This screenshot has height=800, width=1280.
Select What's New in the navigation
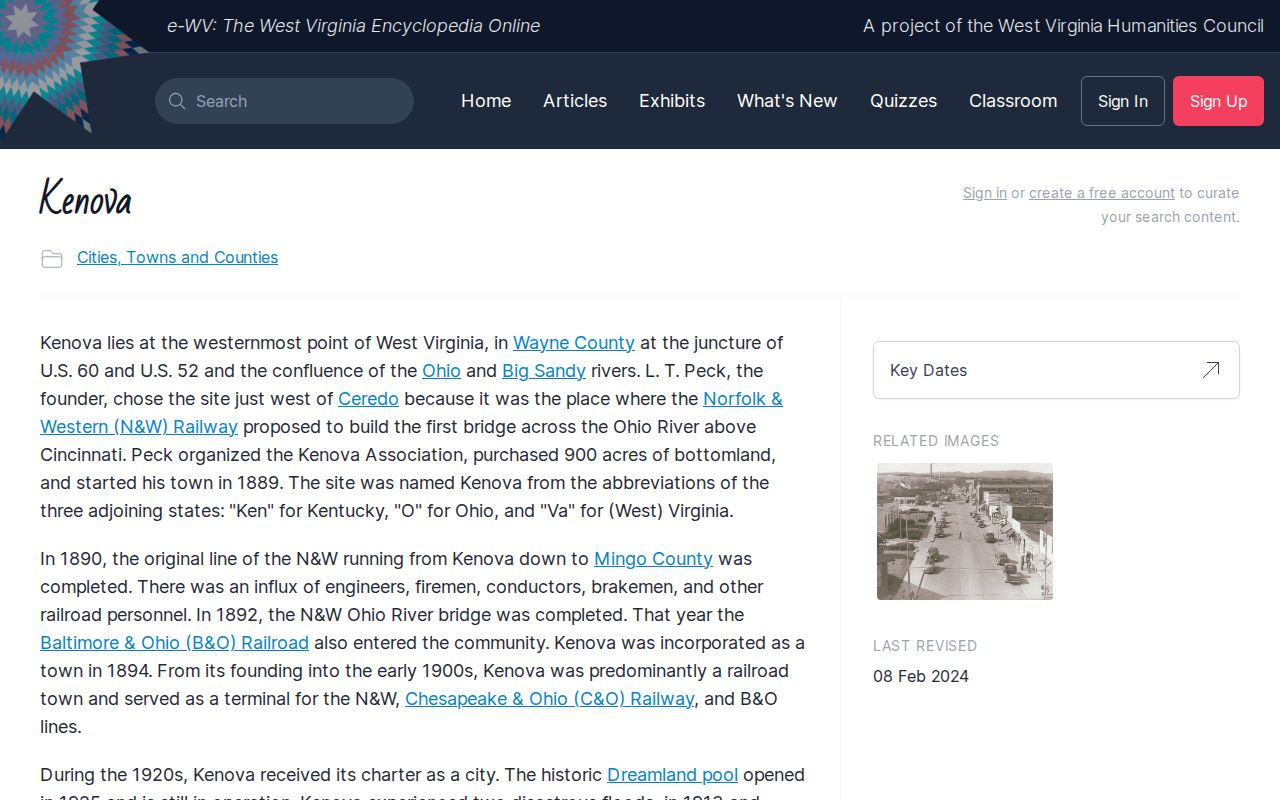(787, 101)
